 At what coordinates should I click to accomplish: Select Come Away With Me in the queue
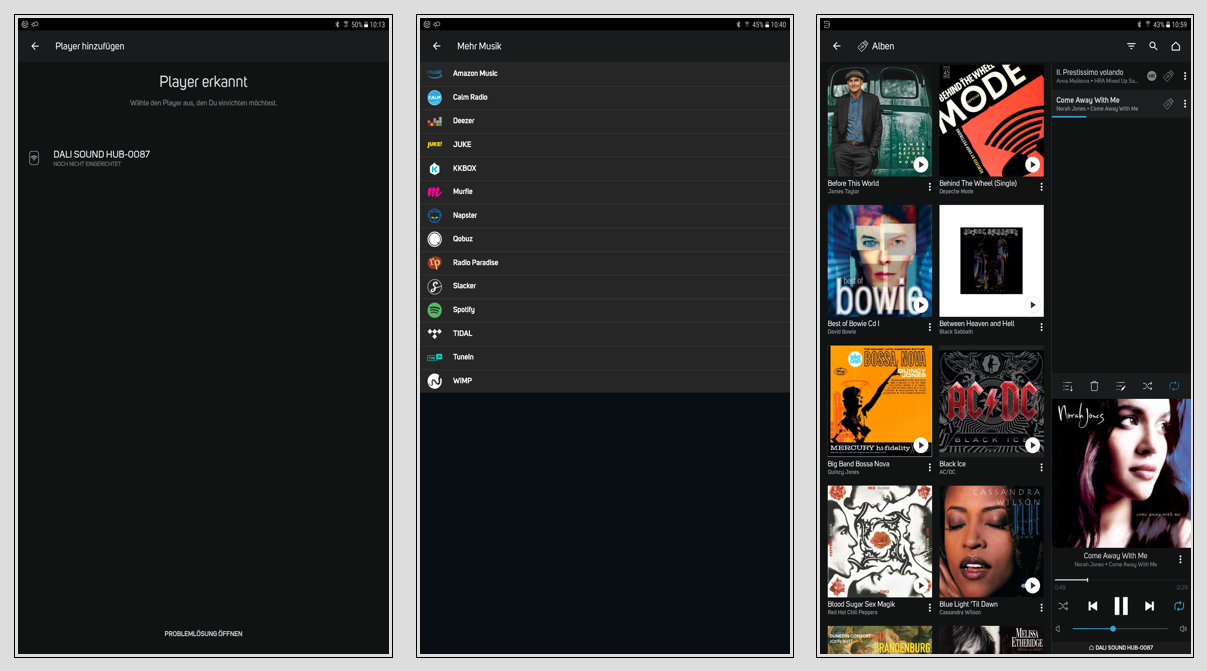[1121, 104]
